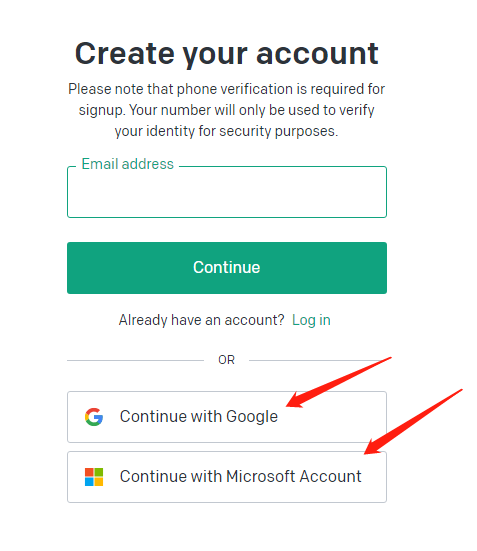Click the divider line right of OR

tap(318, 360)
